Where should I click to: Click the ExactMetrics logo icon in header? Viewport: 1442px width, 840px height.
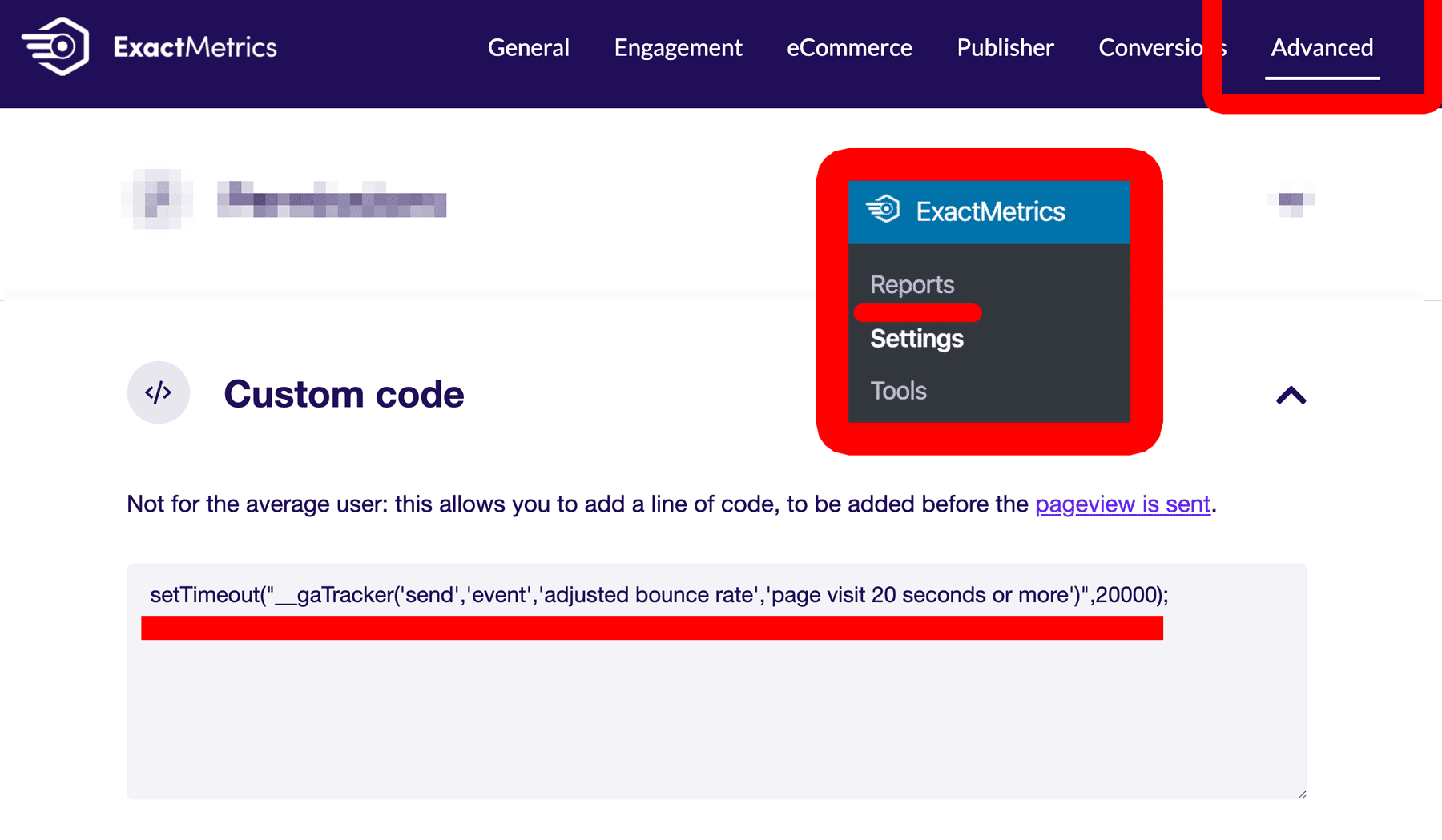click(55, 46)
